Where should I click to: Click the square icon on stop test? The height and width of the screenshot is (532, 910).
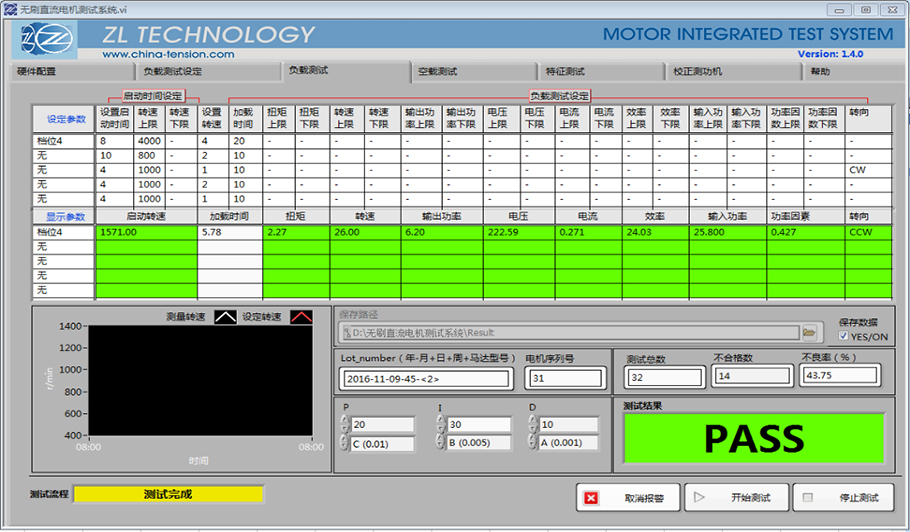[808, 497]
